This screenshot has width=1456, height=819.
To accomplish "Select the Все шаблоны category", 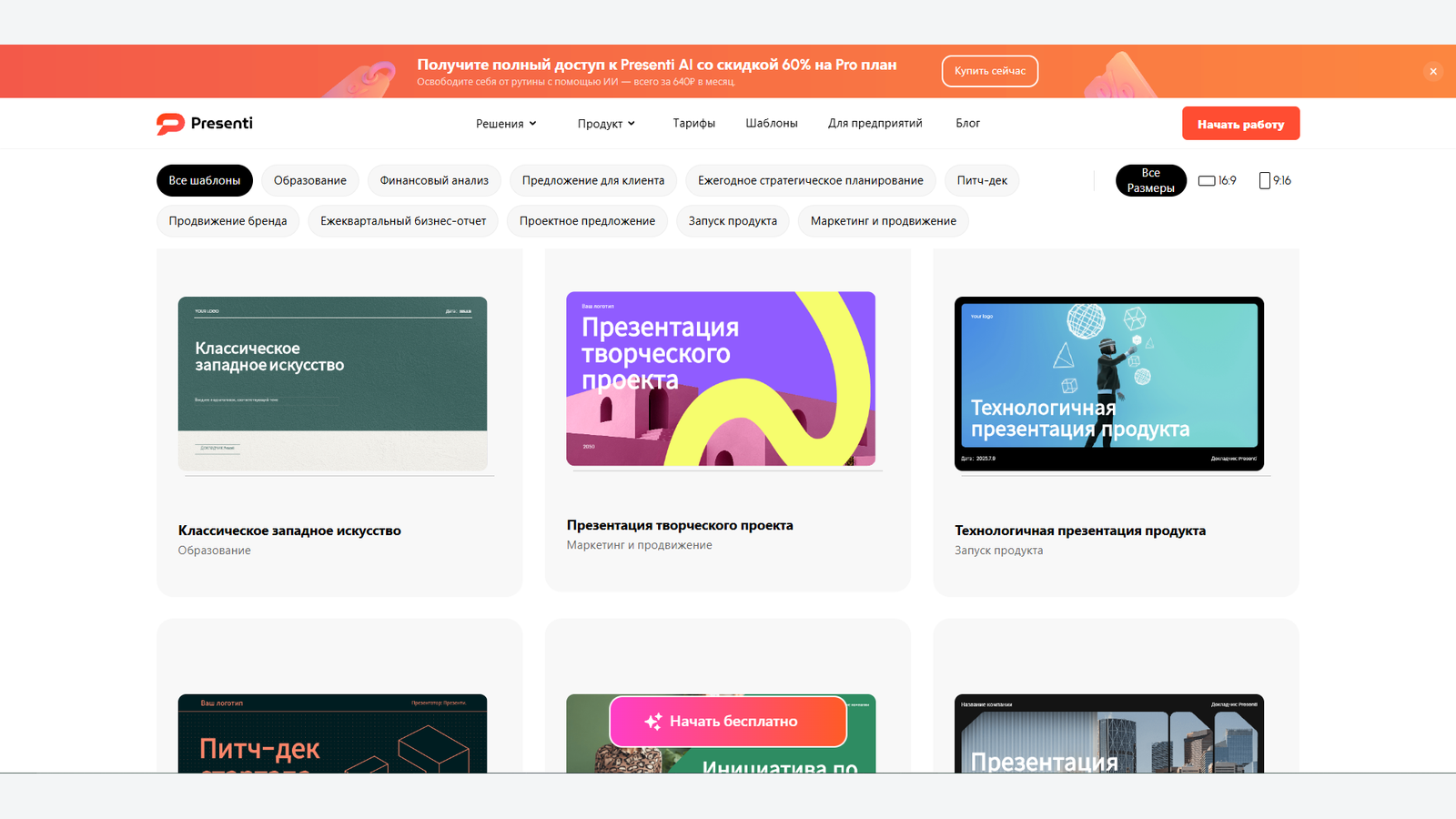I will [205, 180].
